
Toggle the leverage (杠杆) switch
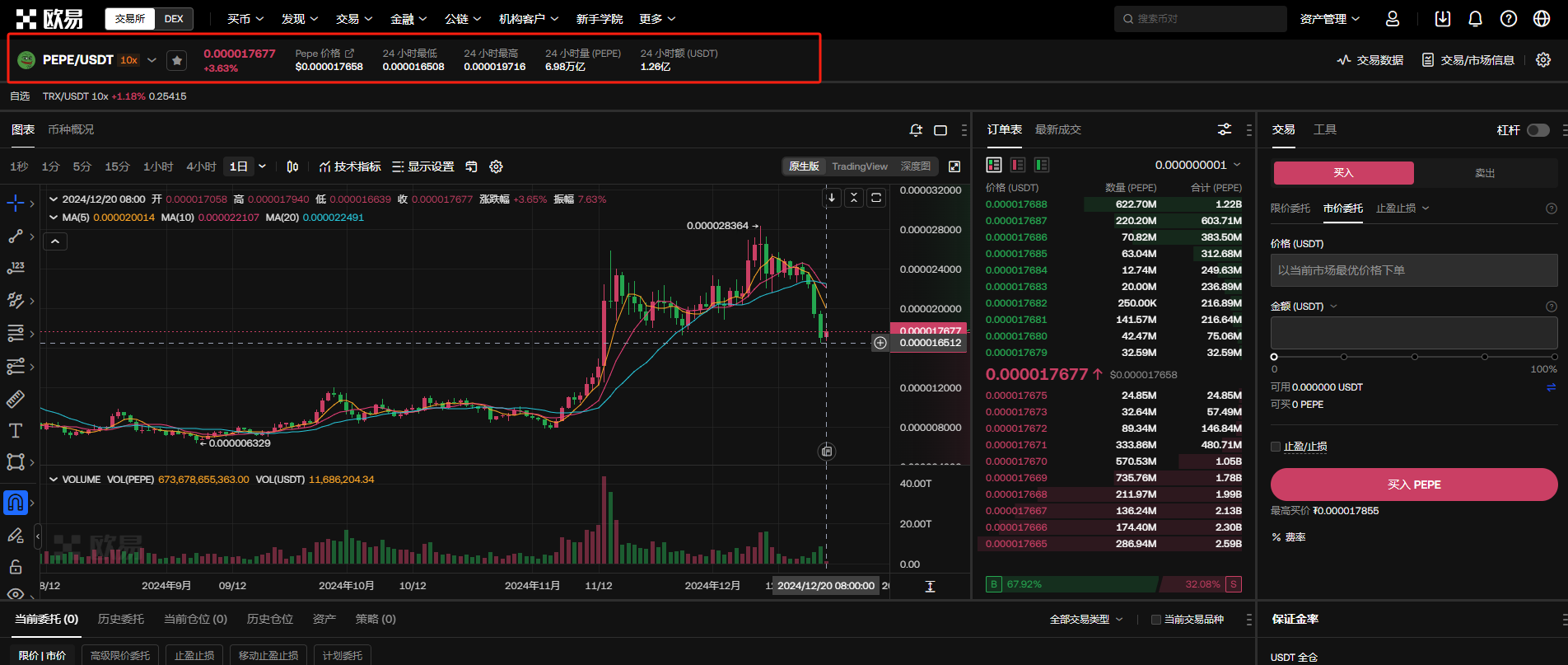(x=1538, y=130)
